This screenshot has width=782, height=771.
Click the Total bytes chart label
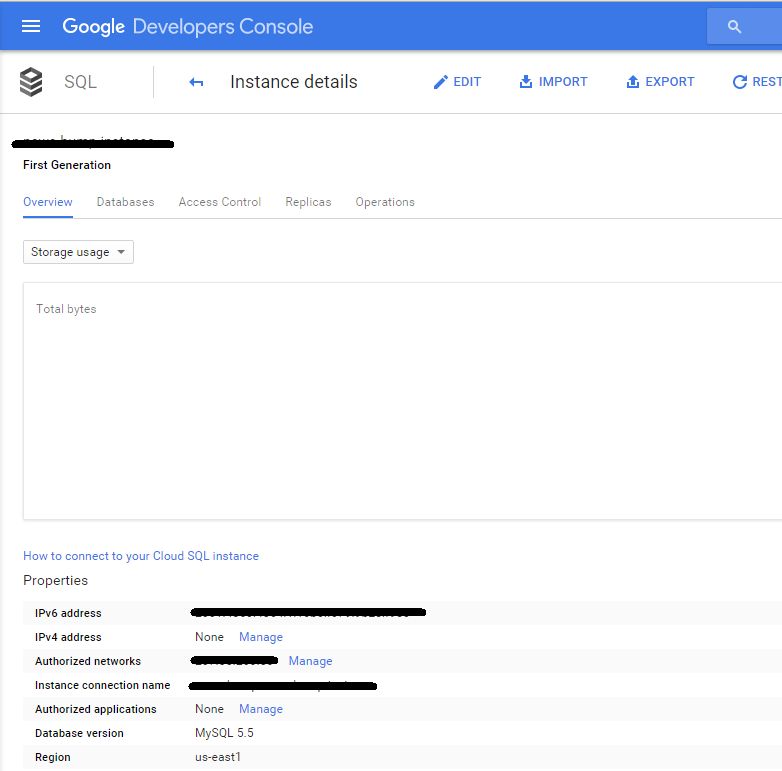pyautogui.click(x=66, y=309)
